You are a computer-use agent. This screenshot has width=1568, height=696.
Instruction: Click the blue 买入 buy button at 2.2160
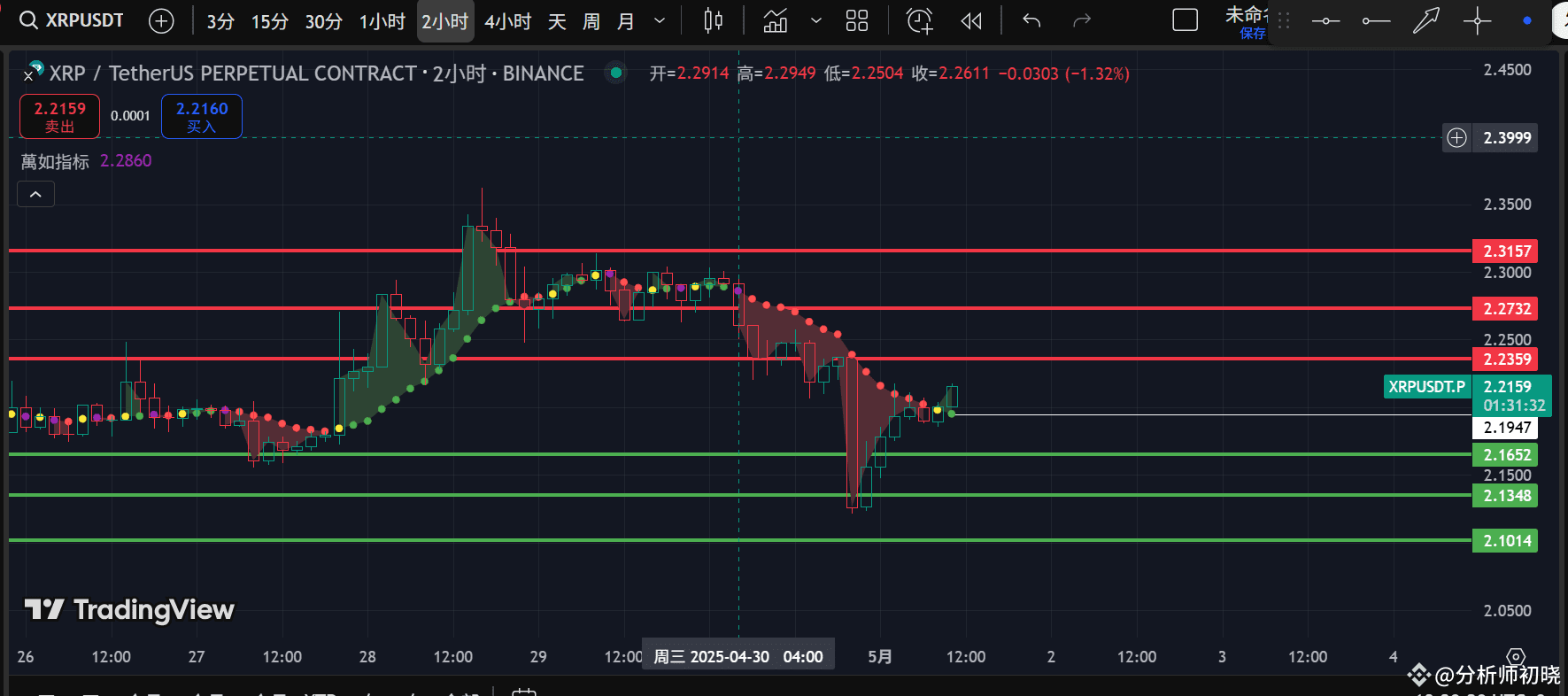pyautogui.click(x=202, y=116)
